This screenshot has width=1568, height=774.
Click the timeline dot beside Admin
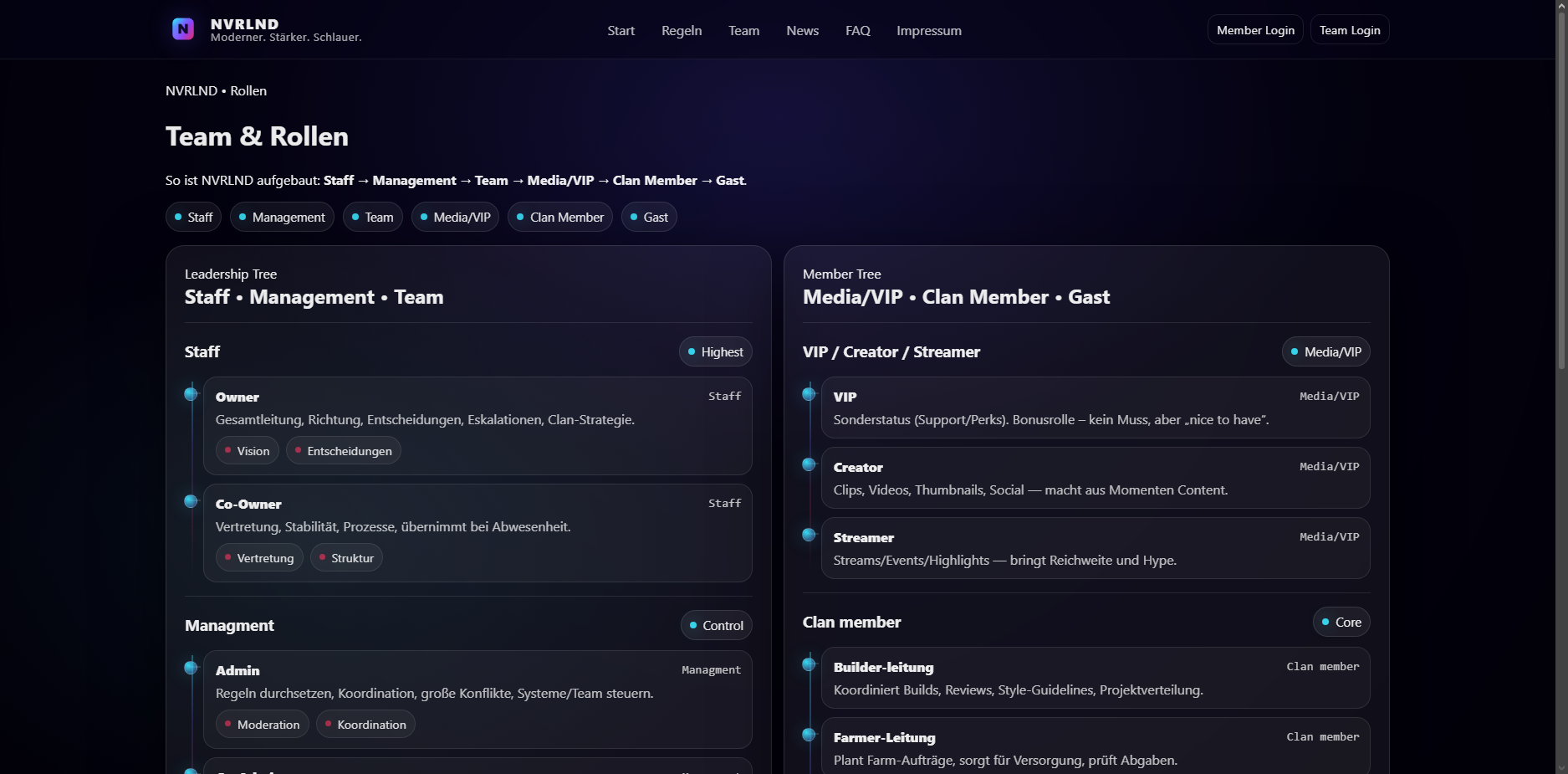click(x=191, y=668)
